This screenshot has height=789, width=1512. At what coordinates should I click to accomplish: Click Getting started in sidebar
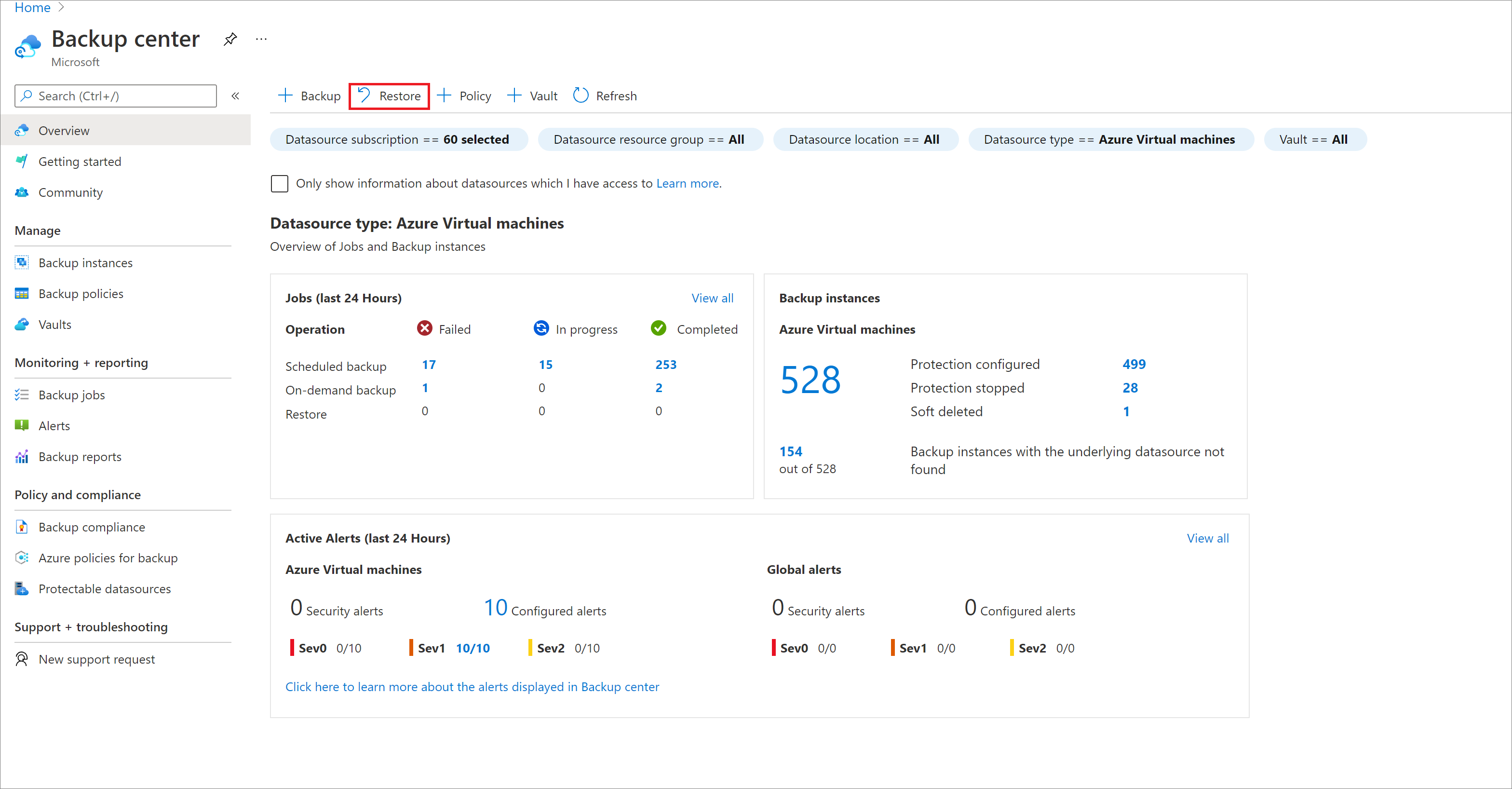tap(79, 160)
